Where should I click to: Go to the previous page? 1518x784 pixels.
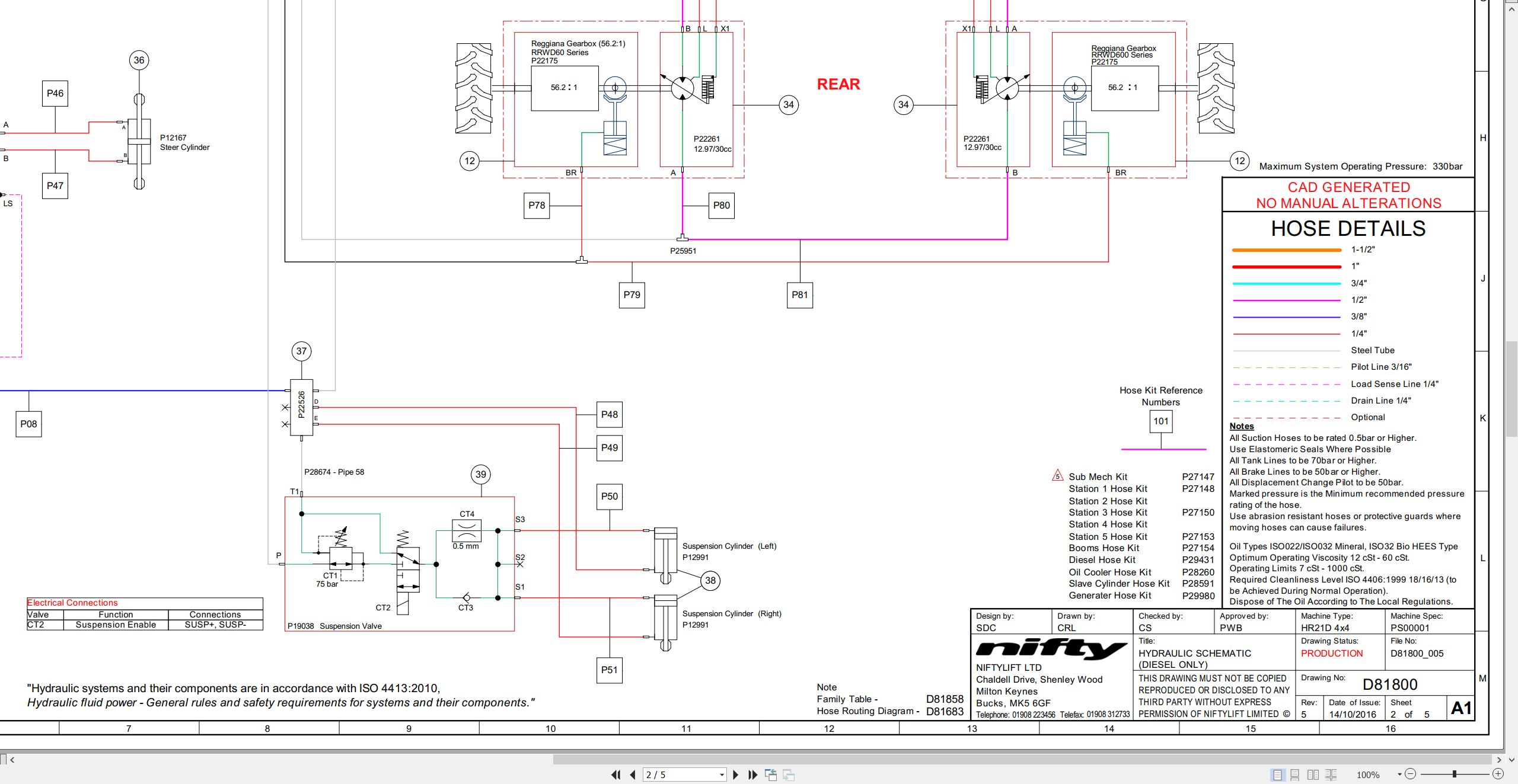(x=633, y=775)
